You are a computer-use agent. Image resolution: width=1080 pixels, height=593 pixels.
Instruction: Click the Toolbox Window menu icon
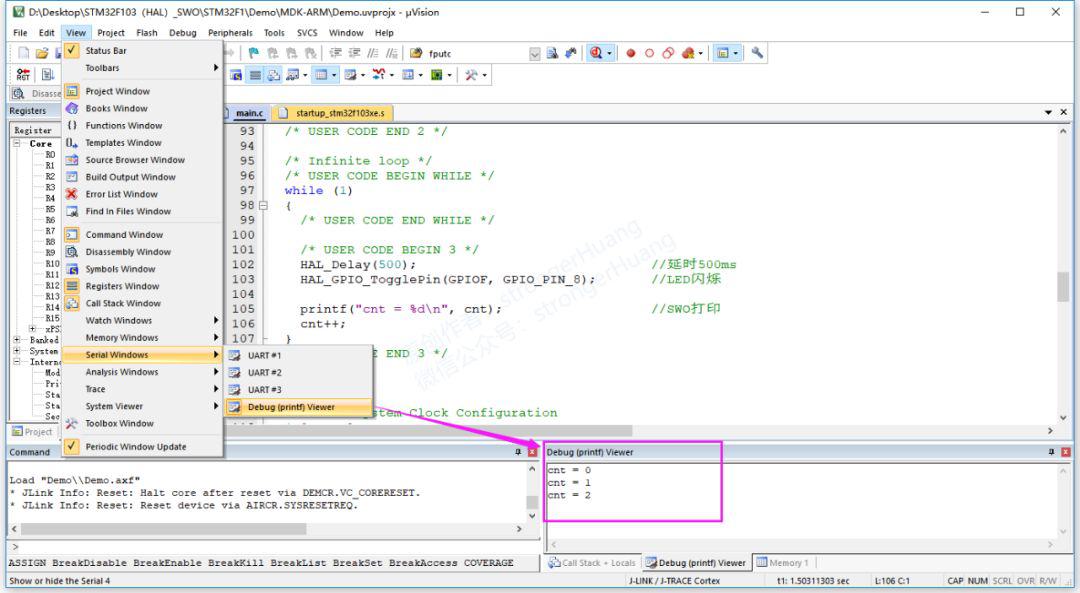pyautogui.click(x=72, y=424)
